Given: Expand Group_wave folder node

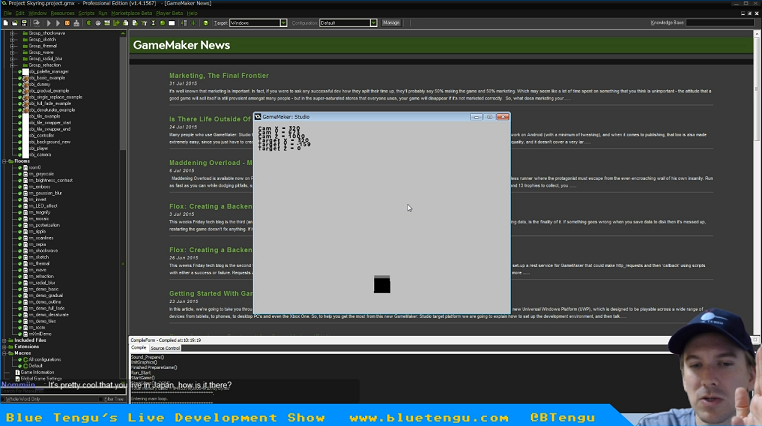Looking at the screenshot, I should pyautogui.click(x=12, y=52).
